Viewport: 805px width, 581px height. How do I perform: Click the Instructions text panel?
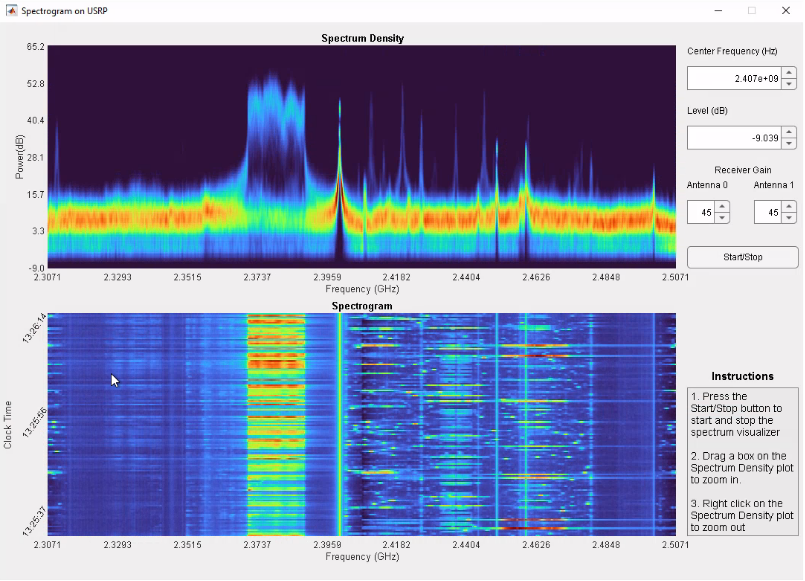[742, 461]
